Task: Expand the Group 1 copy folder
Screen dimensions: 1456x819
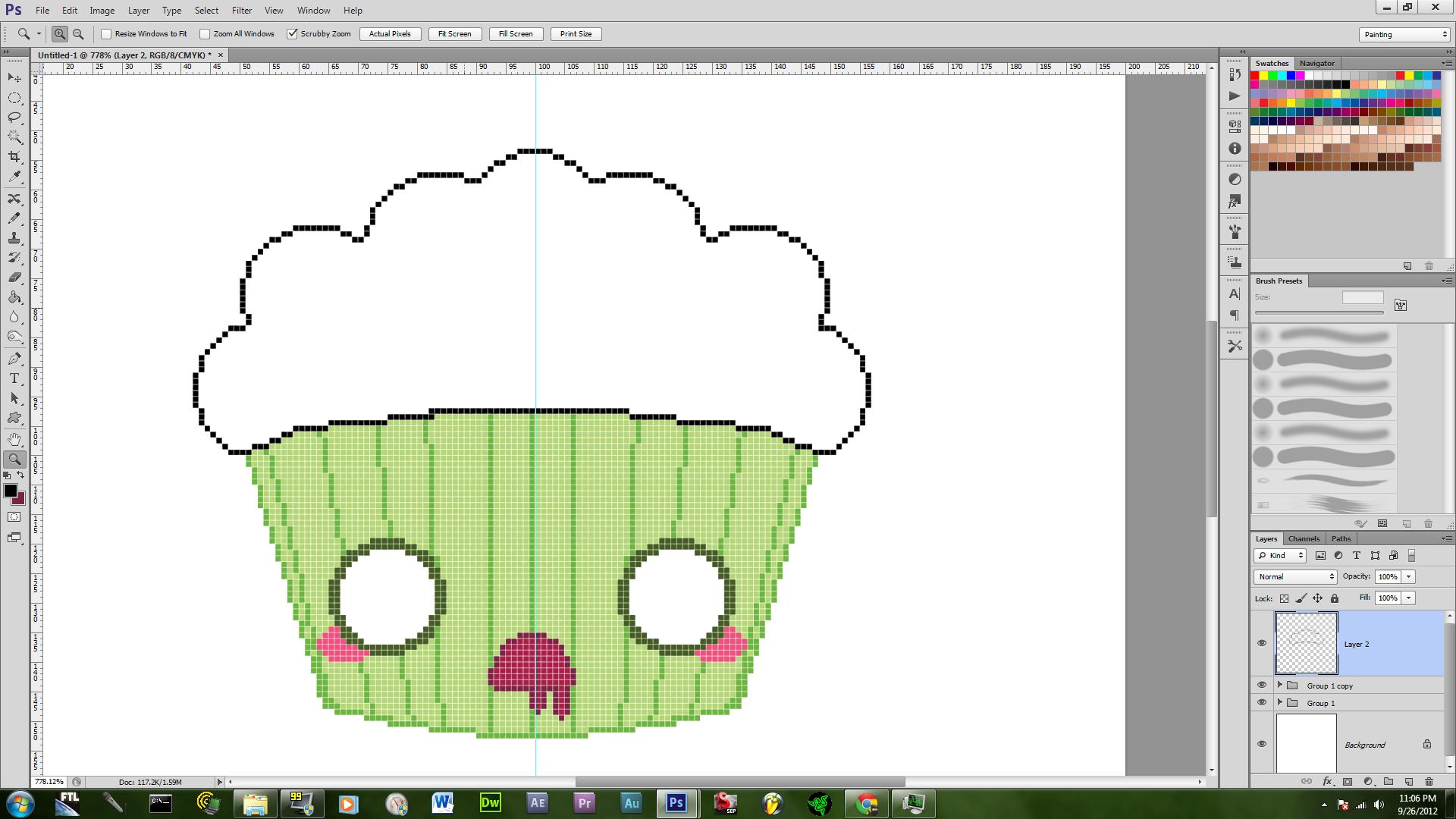Action: pyautogui.click(x=1280, y=685)
